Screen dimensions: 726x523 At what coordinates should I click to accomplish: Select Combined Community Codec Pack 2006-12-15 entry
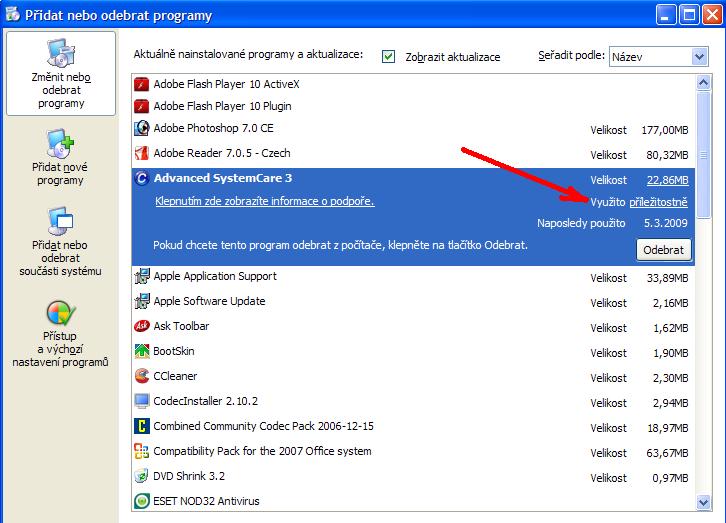[413, 427]
